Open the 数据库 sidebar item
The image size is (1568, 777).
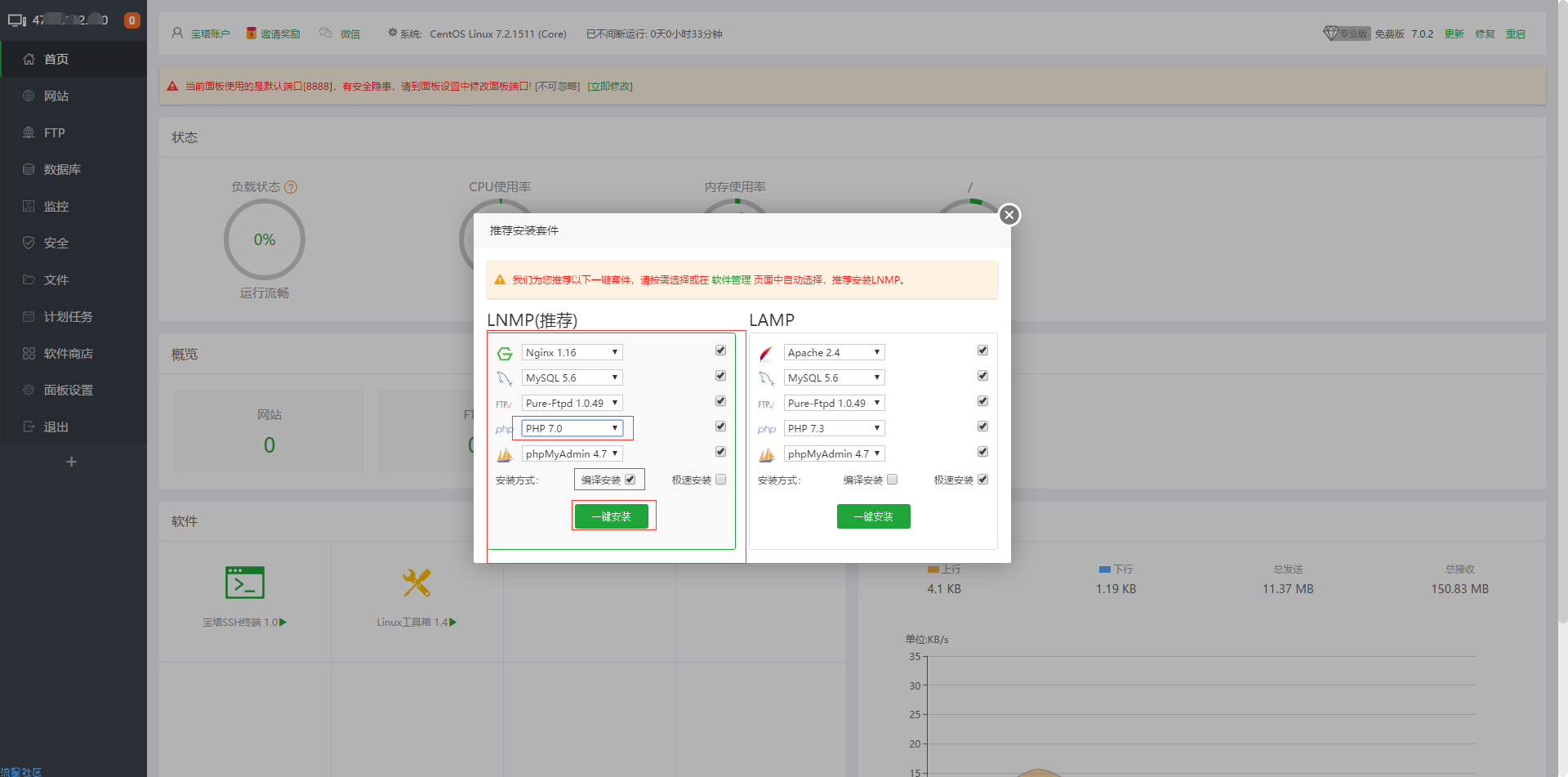[73, 169]
